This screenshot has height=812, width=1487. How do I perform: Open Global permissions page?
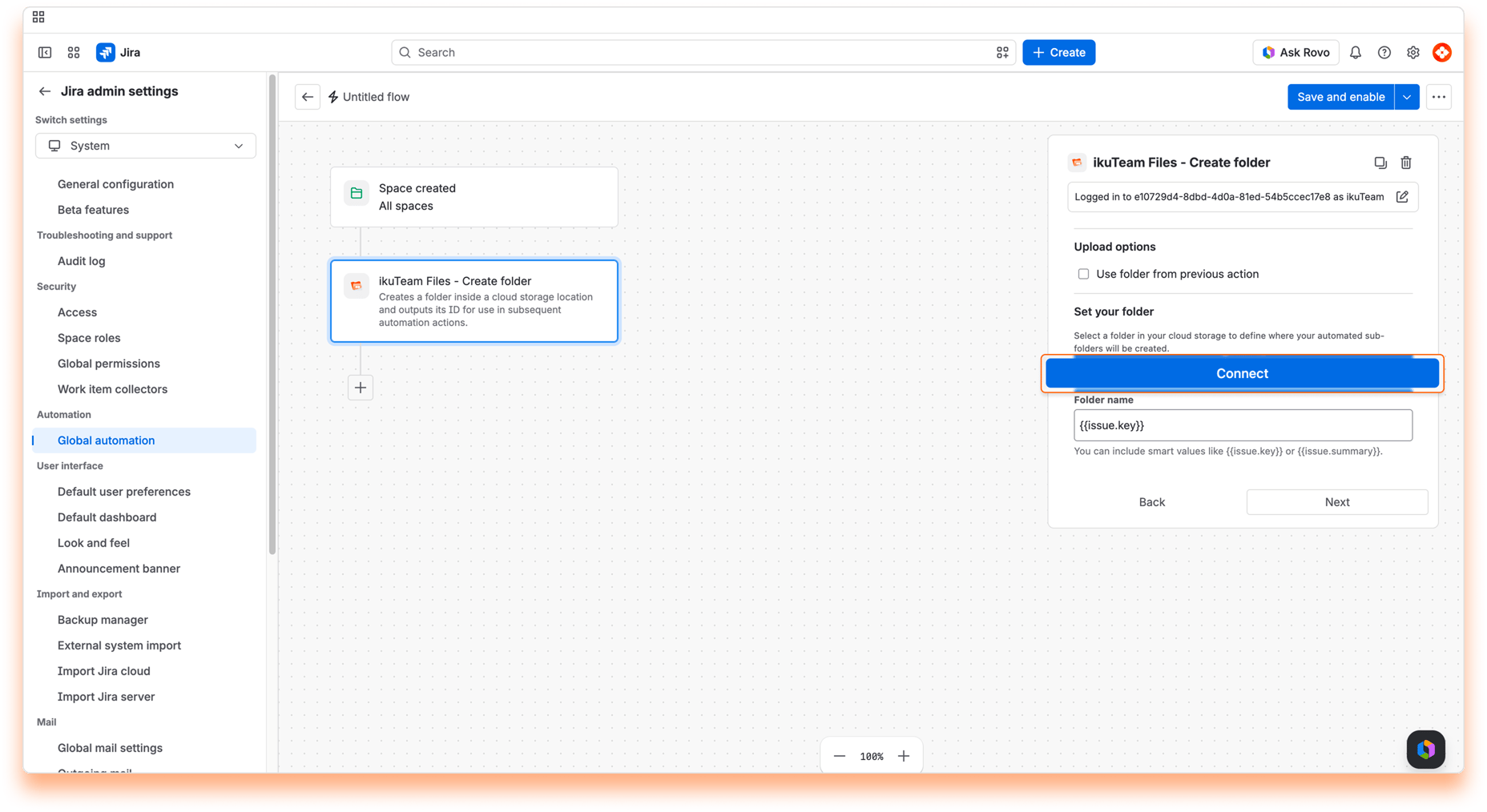[108, 364]
